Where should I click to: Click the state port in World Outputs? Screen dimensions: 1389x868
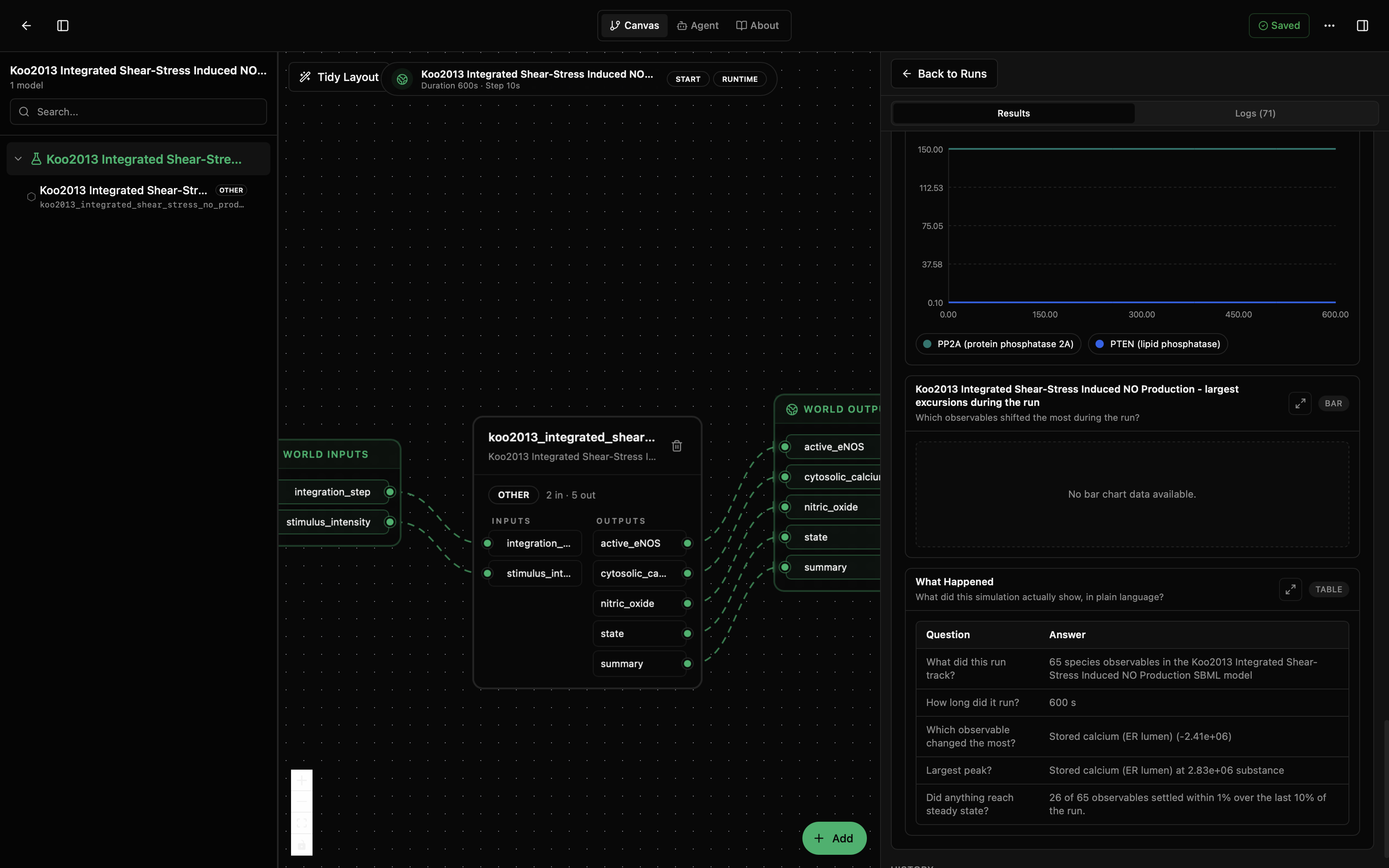pyautogui.click(x=785, y=537)
